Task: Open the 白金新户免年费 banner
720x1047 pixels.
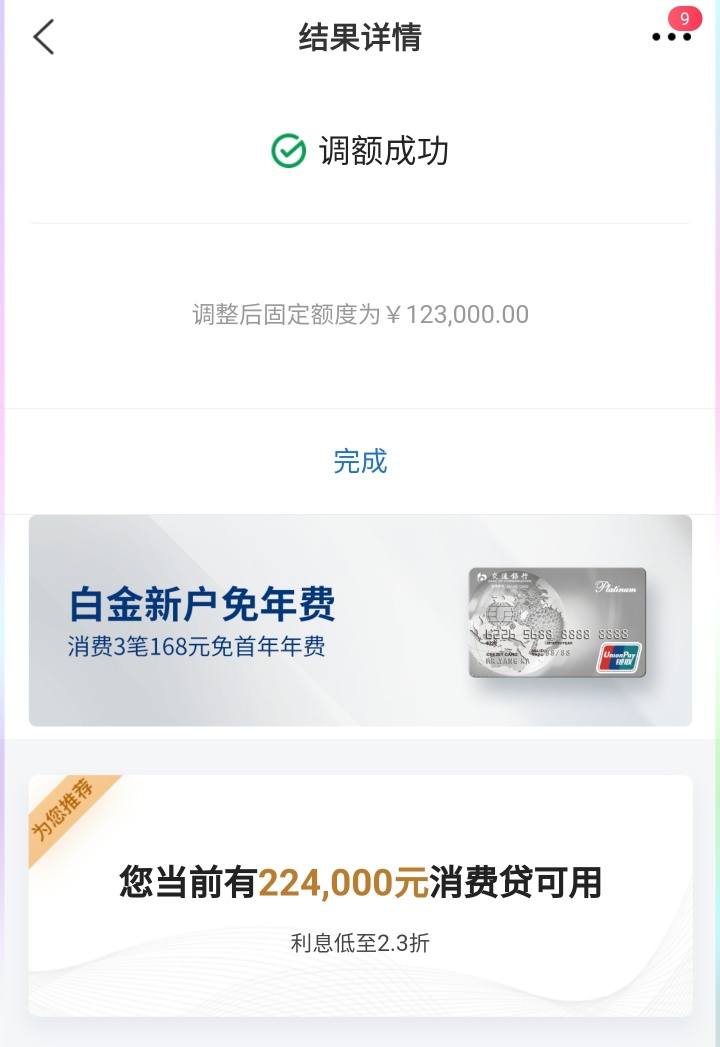Action: tap(360, 620)
